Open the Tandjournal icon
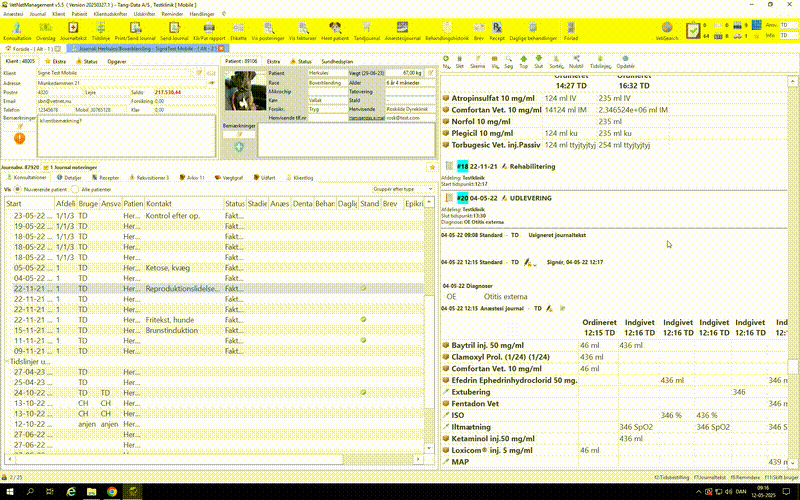 366,31
